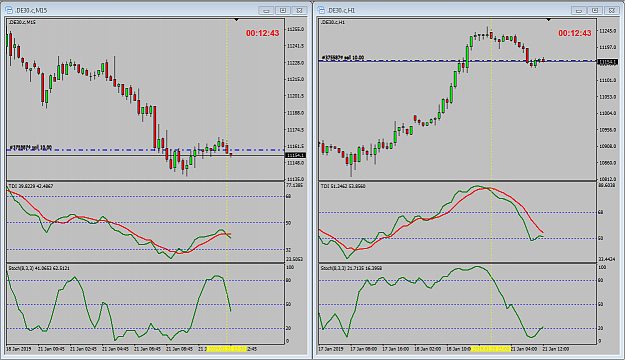Minimize the .DE30.c,M15 chart window
This screenshot has width=625, height=360.
pyautogui.click(x=266, y=10)
